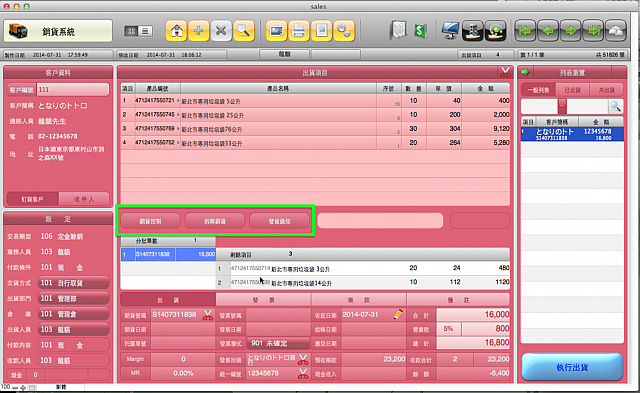The height and width of the screenshot is (393, 640).
Task: Click magnifier icon in list search box
Action: pos(616,107)
